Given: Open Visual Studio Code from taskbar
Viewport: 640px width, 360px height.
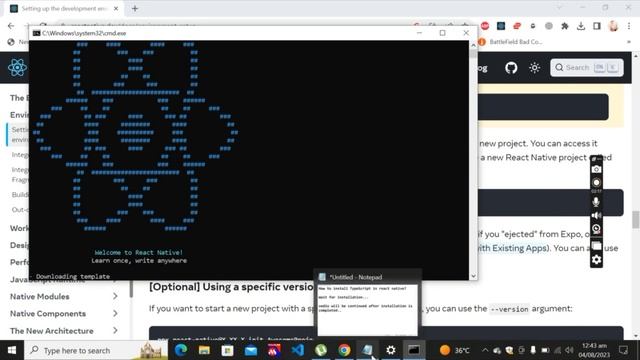Looking at the screenshot, I should [x=298, y=350].
